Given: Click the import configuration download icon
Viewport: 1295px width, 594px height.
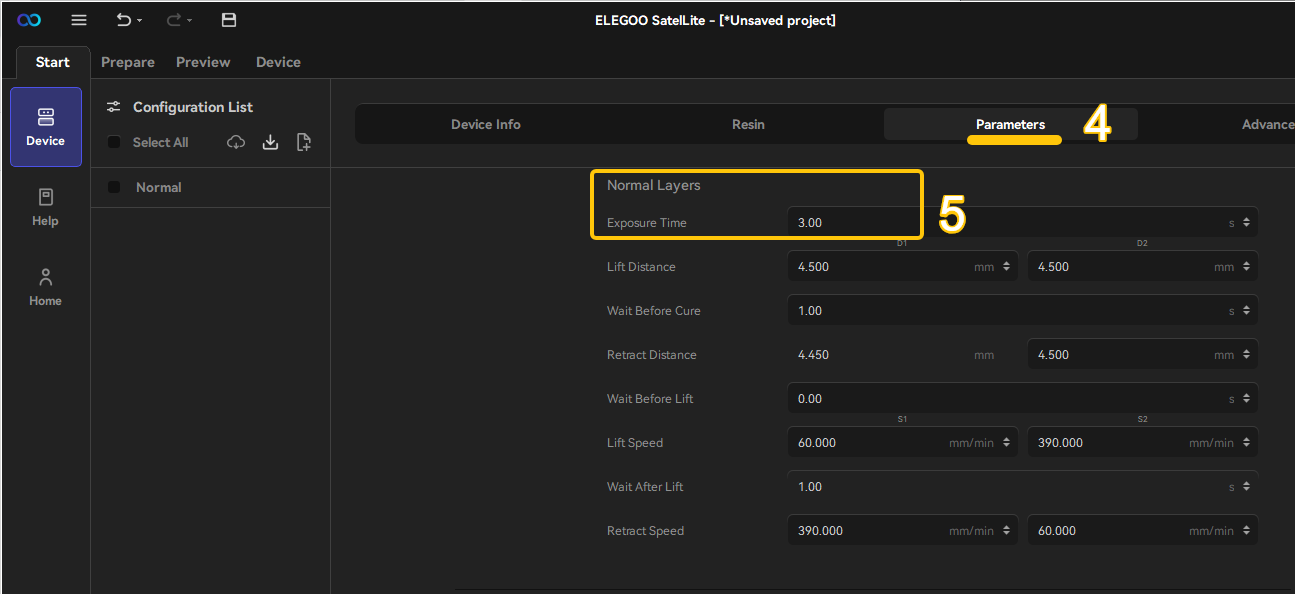Looking at the screenshot, I should point(270,143).
